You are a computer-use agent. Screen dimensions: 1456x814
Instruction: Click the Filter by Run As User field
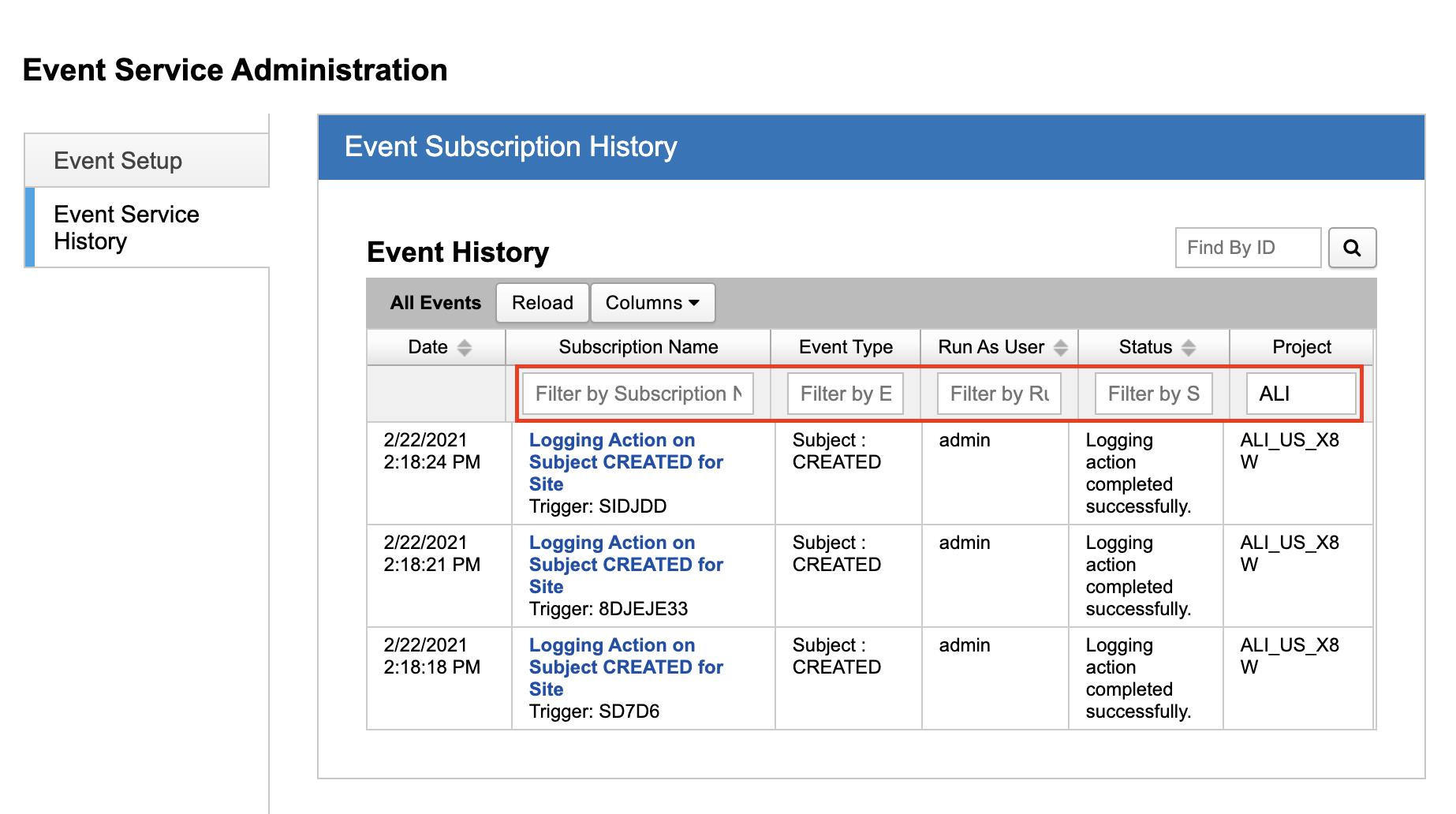click(x=999, y=394)
